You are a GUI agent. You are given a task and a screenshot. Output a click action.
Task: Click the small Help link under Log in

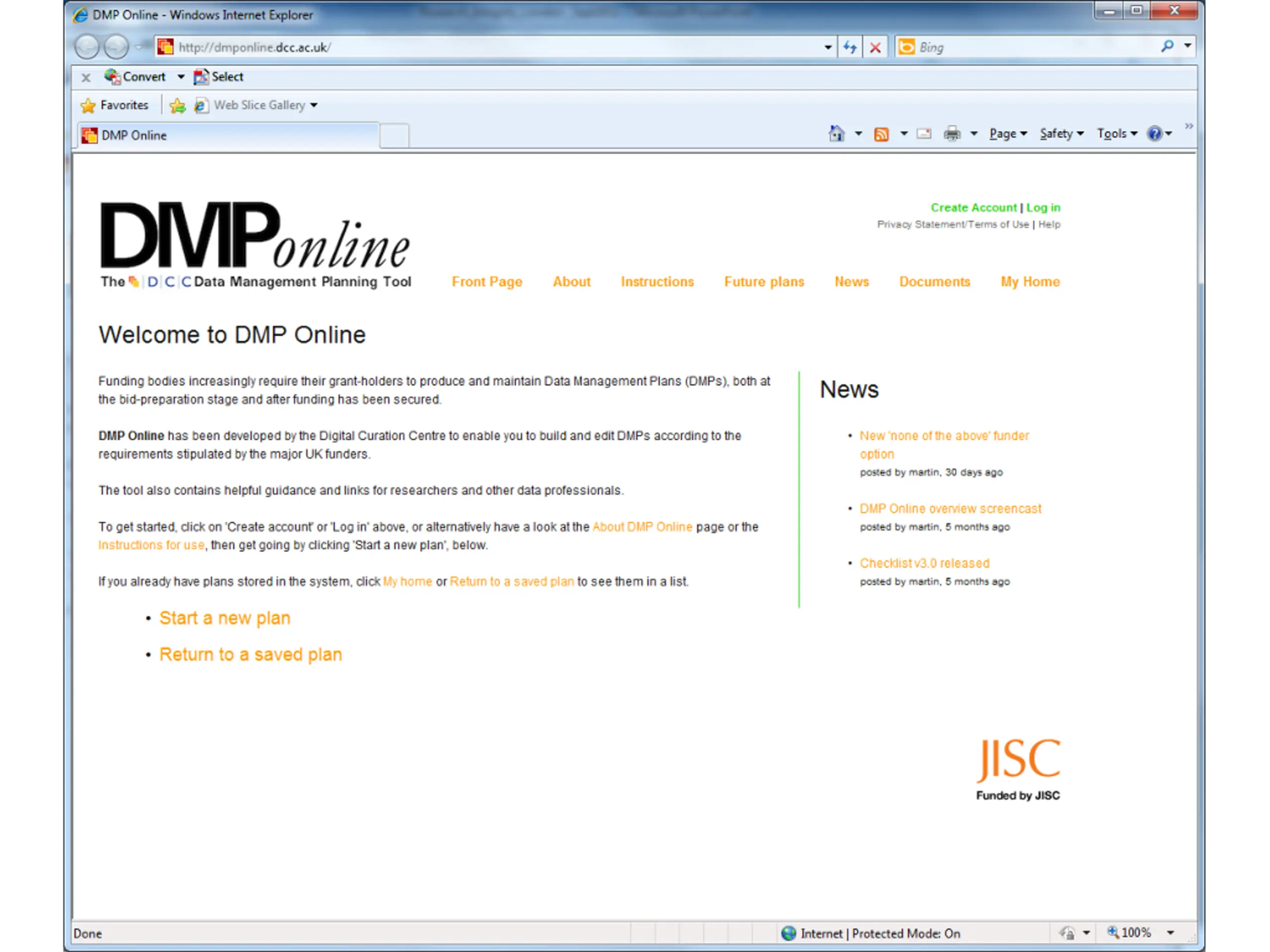(1049, 225)
